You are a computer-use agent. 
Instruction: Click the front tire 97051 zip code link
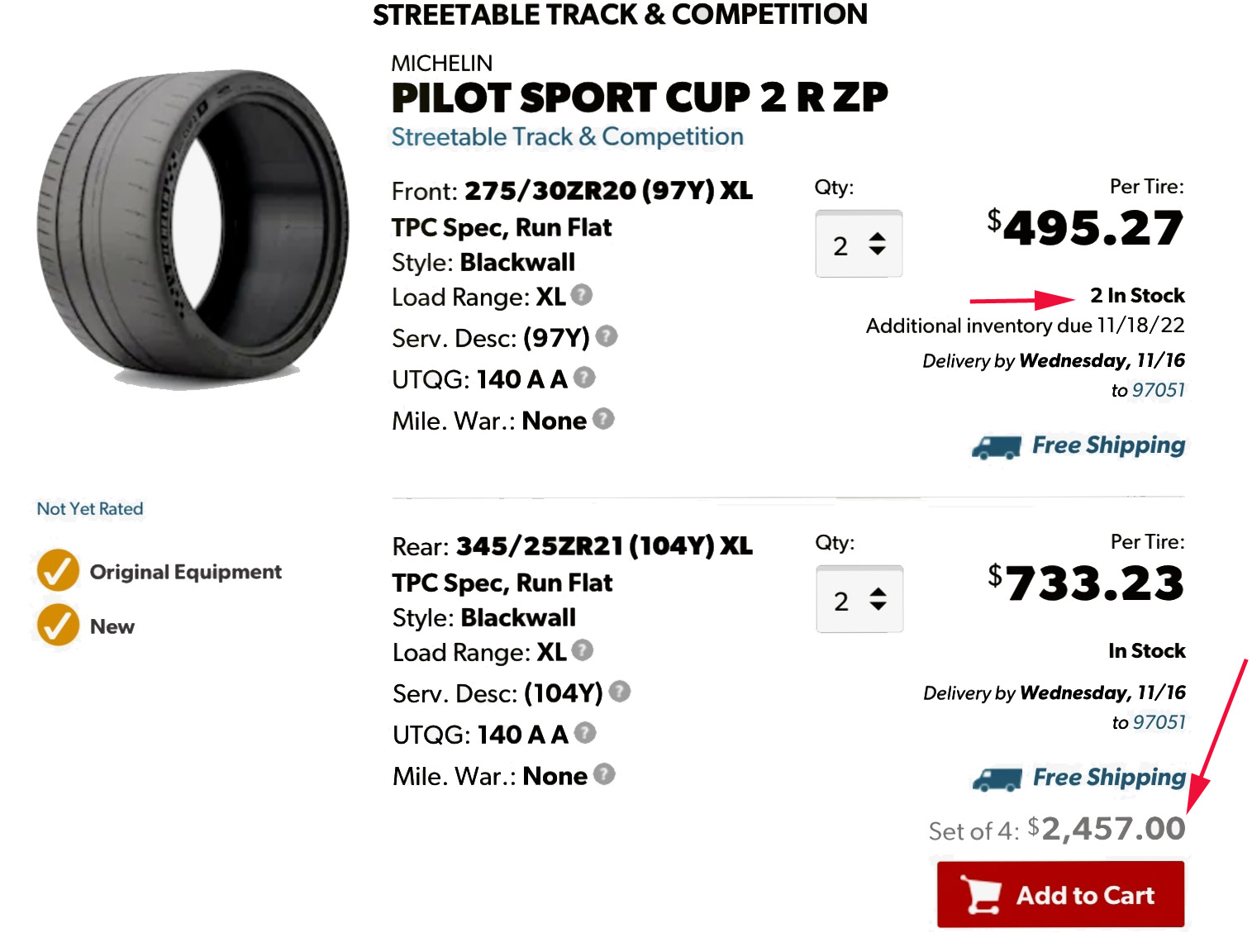click(x=1159, y=390)
